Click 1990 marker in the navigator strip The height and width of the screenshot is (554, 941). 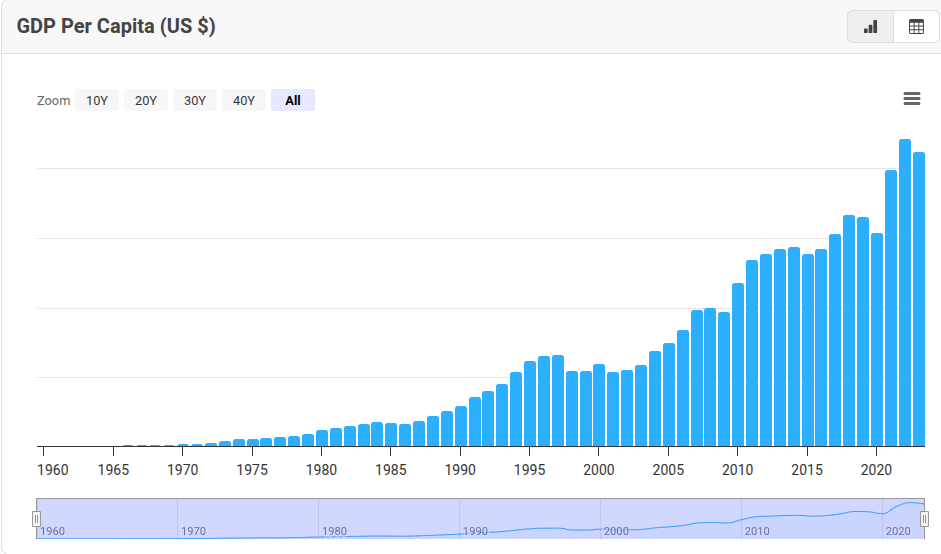(475, 531)
